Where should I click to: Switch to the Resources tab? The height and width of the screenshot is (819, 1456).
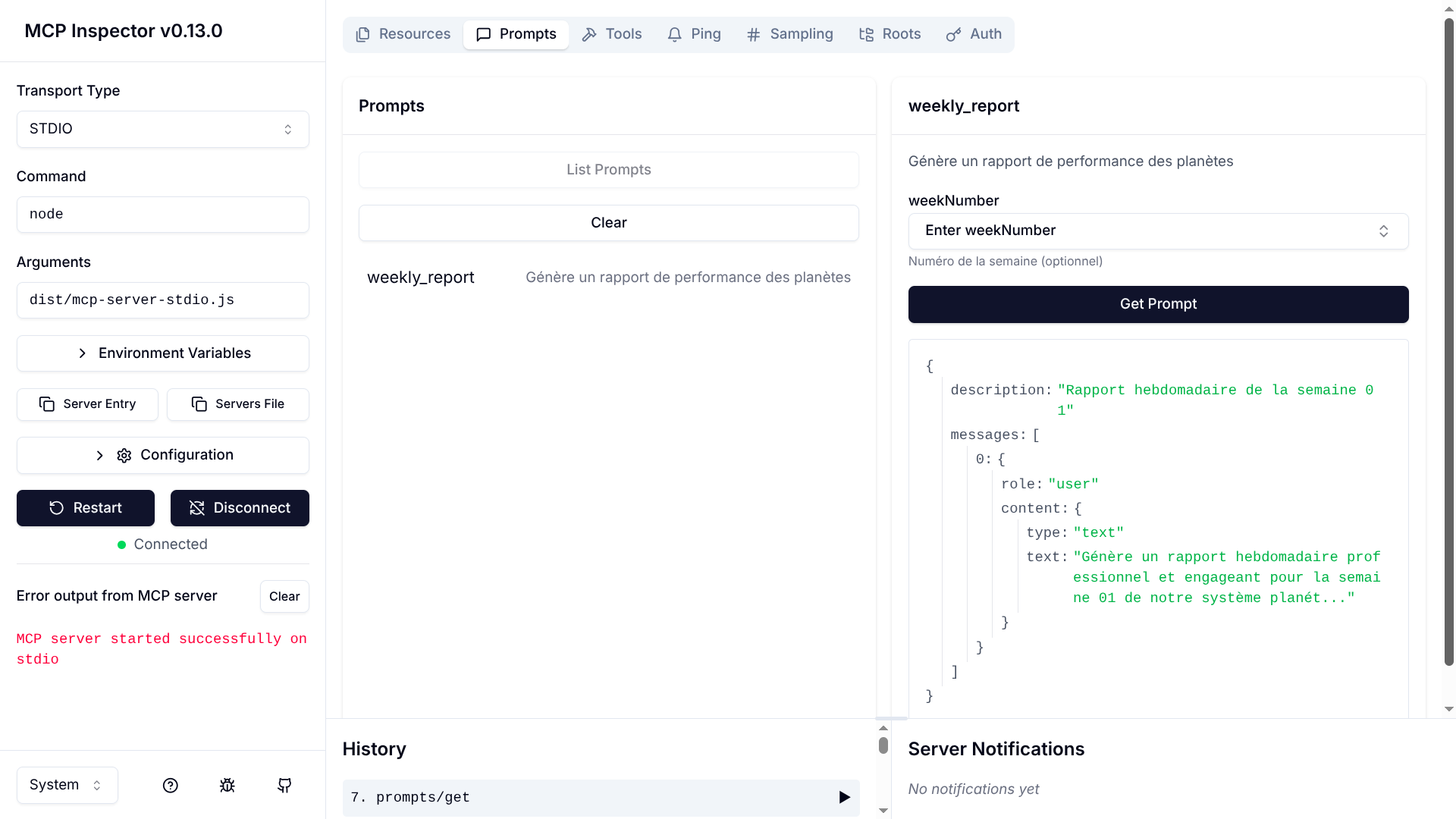[403, 34]
